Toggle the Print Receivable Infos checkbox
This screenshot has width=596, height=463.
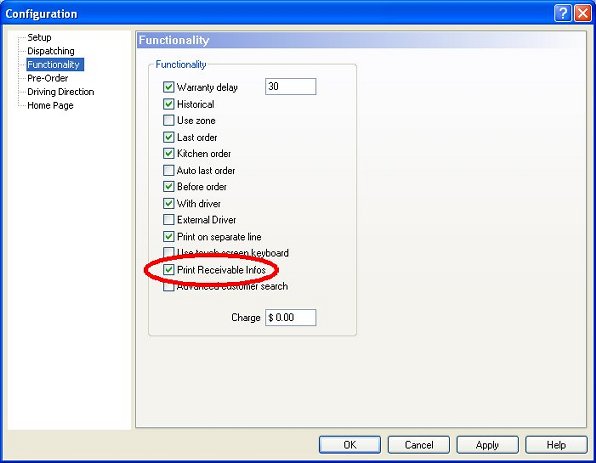tap(168, 270)
